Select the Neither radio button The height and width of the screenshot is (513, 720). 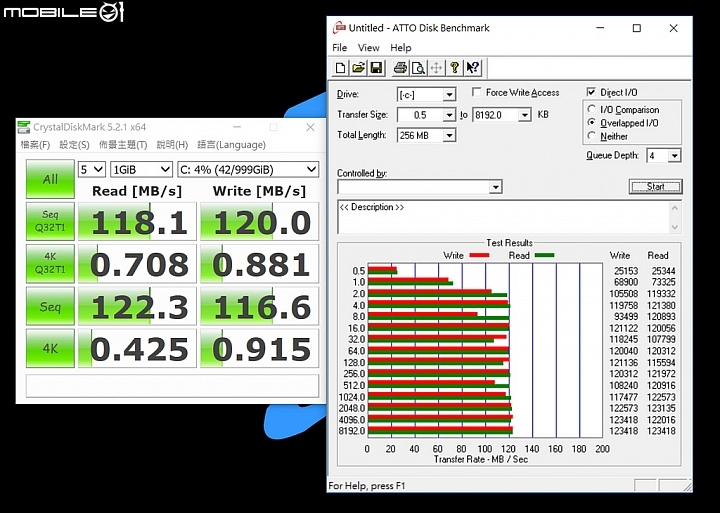[591, 136]
